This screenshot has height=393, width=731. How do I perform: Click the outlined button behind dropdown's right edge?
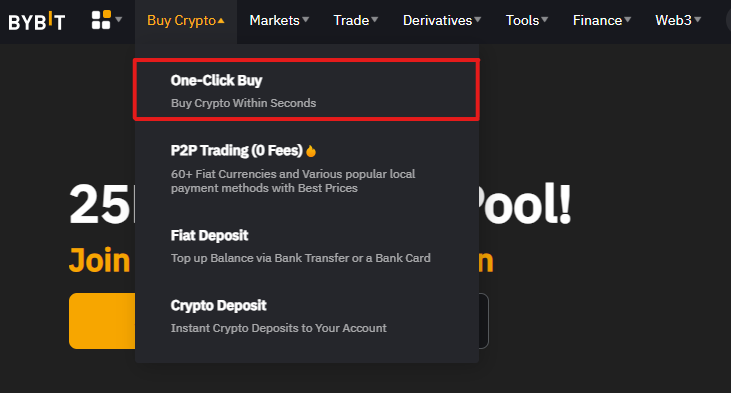tap(484, 321)
